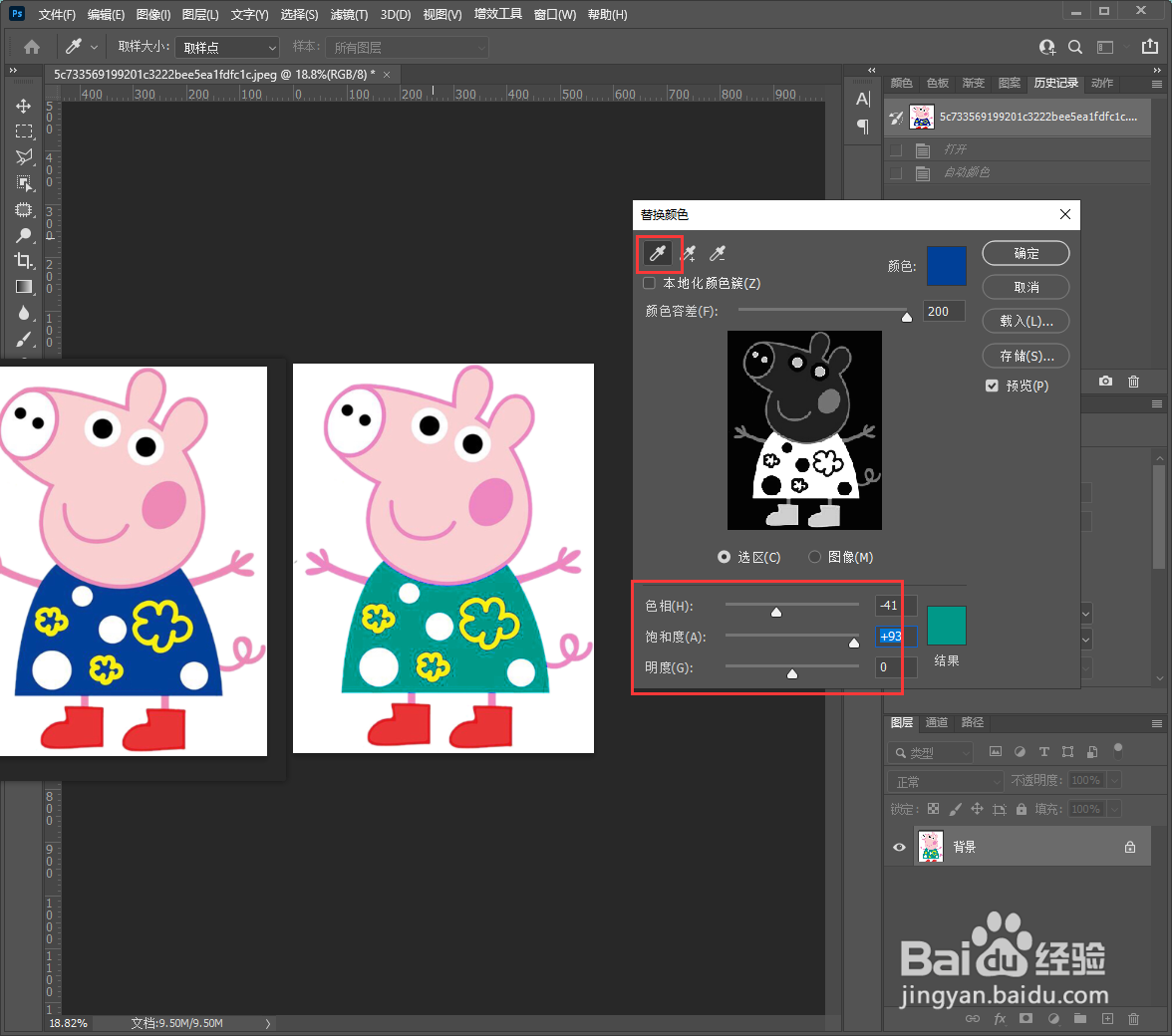Create a new layer plus icon

coord(1107,1018)
